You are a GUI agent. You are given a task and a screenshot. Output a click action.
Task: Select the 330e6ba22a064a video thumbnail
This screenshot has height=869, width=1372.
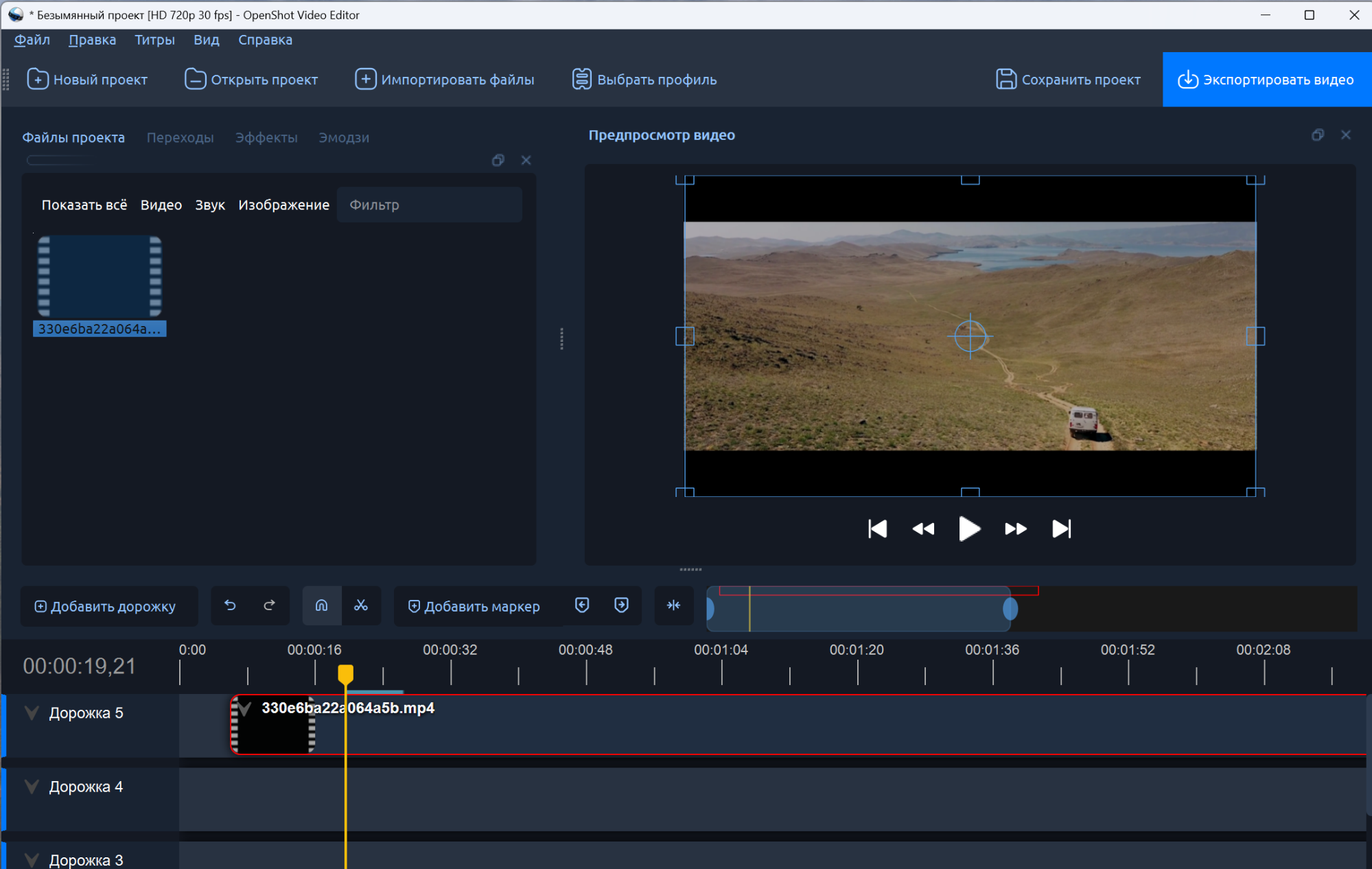pos(100,286)
